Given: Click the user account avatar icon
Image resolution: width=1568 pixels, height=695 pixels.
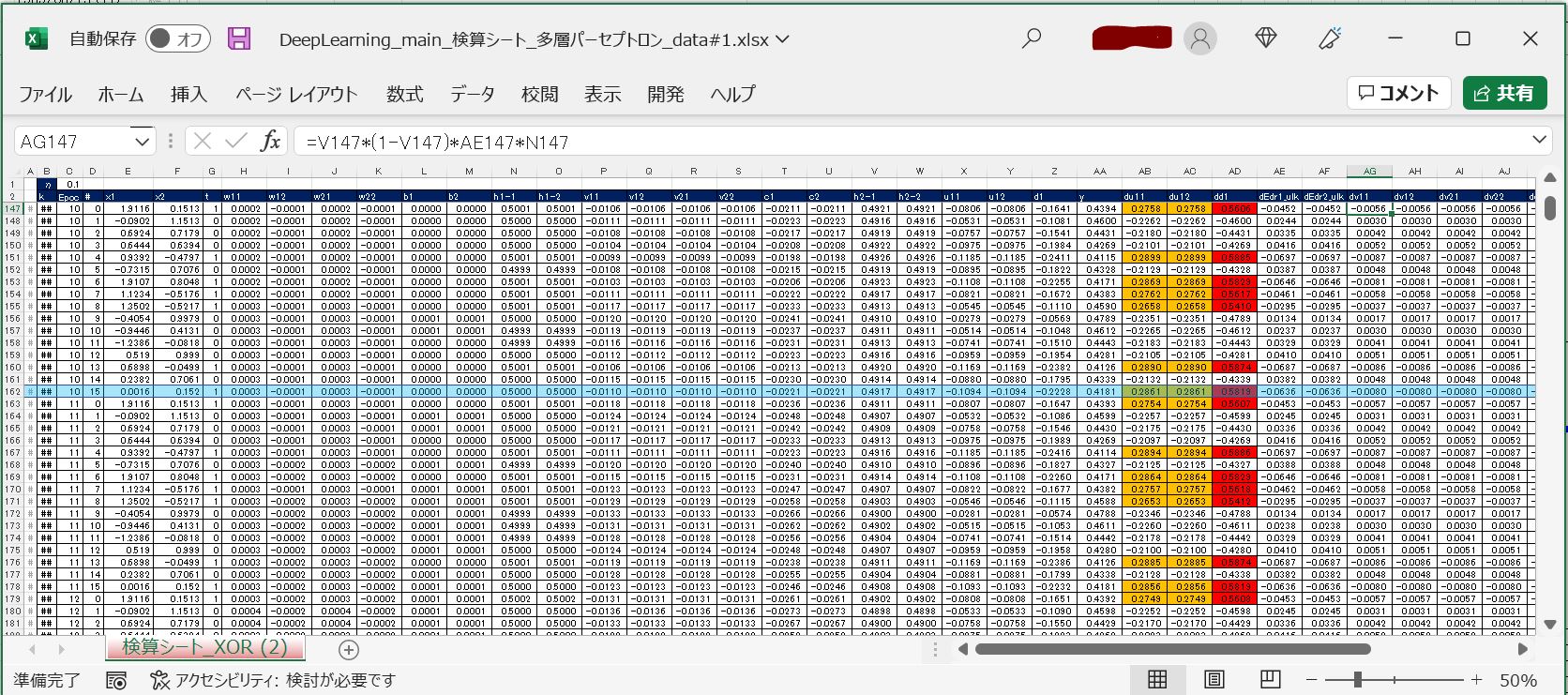Looking at the screenshot, I should click(1199, 38).
